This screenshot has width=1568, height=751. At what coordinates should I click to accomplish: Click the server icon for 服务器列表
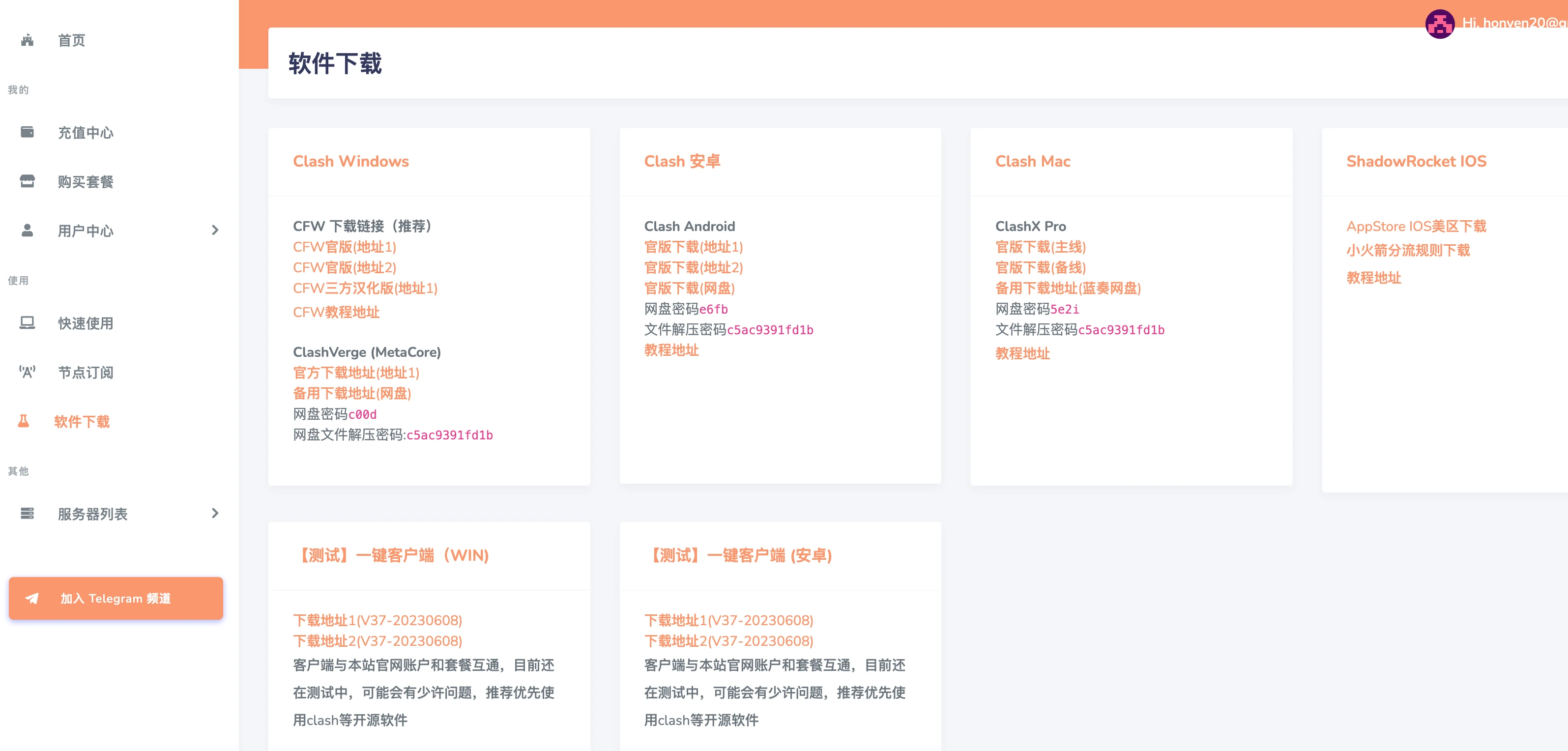pyautogui.click(x=27, y=514)
